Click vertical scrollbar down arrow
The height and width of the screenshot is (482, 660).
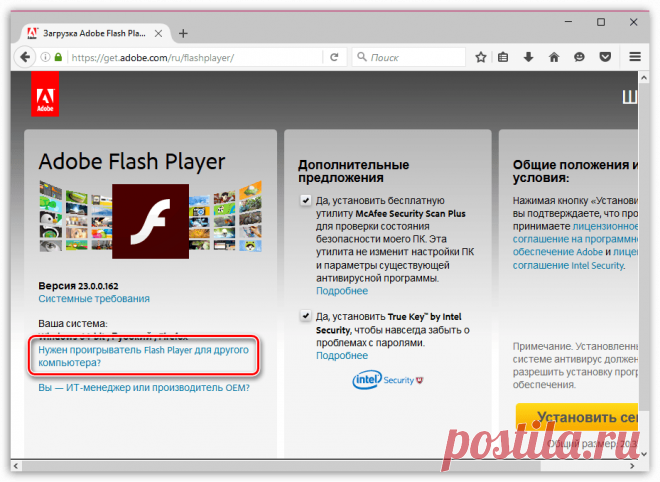644,454
